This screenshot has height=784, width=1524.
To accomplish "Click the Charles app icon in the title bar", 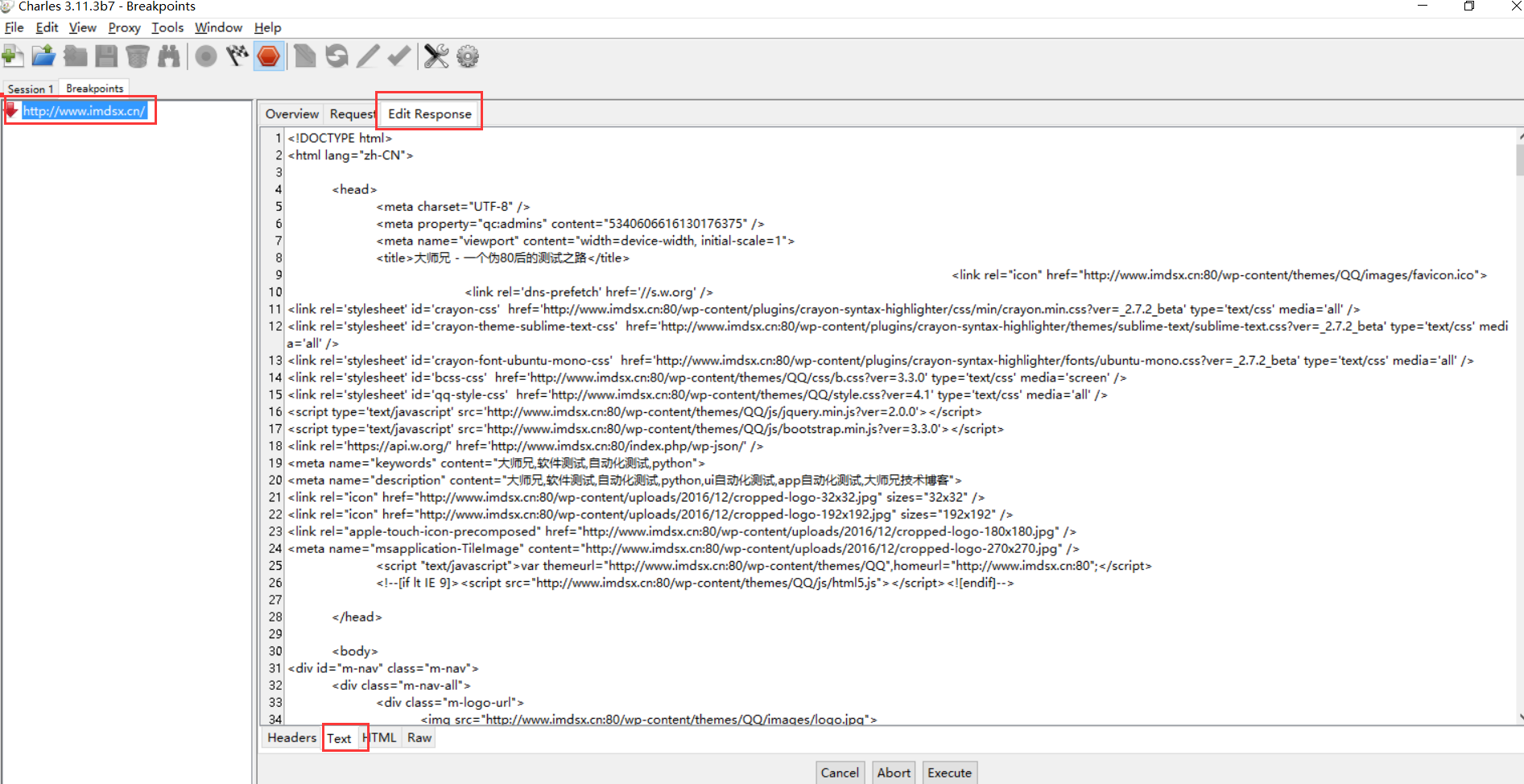I will pos(7,6).
